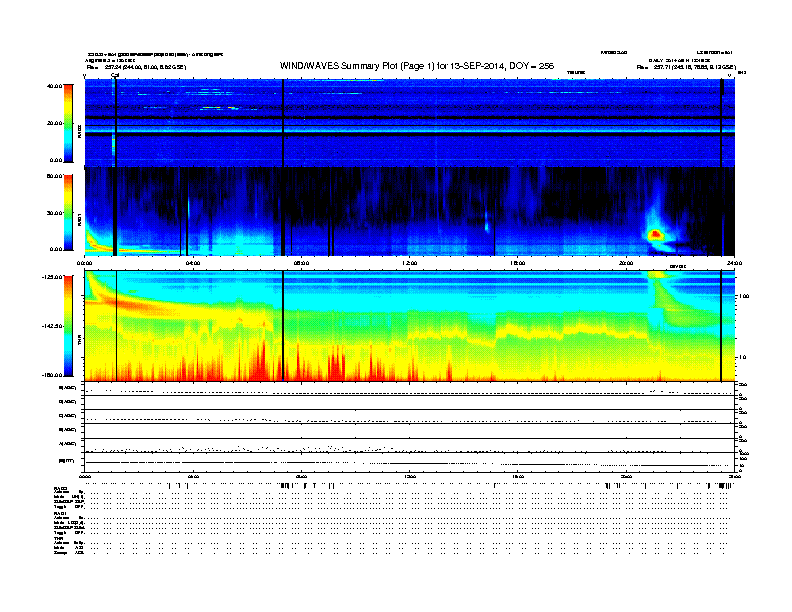Click the red burst in the RAD1 spectrogram
792x612 pixels.
pos(655,234)
